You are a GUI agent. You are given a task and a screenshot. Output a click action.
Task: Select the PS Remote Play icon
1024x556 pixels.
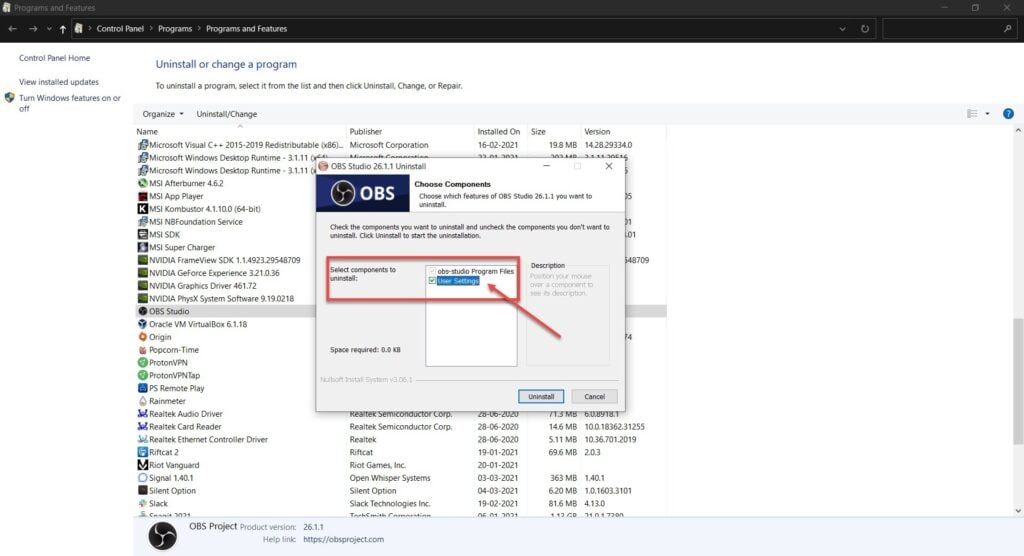pos(142,388)
